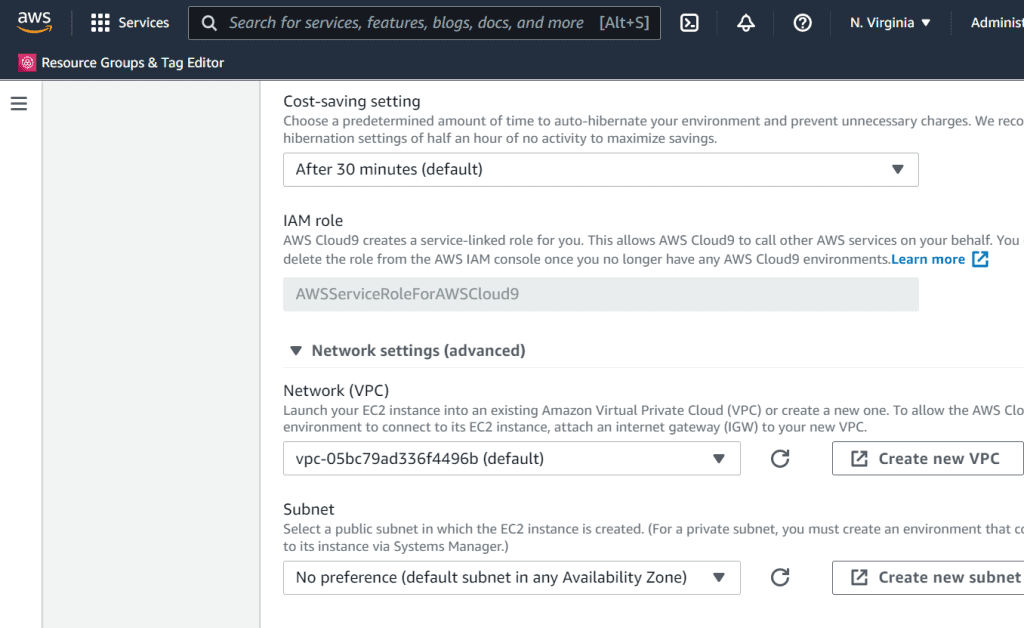
Task: Open the Cost-saving setting dropdown
Action: point(600,170)
